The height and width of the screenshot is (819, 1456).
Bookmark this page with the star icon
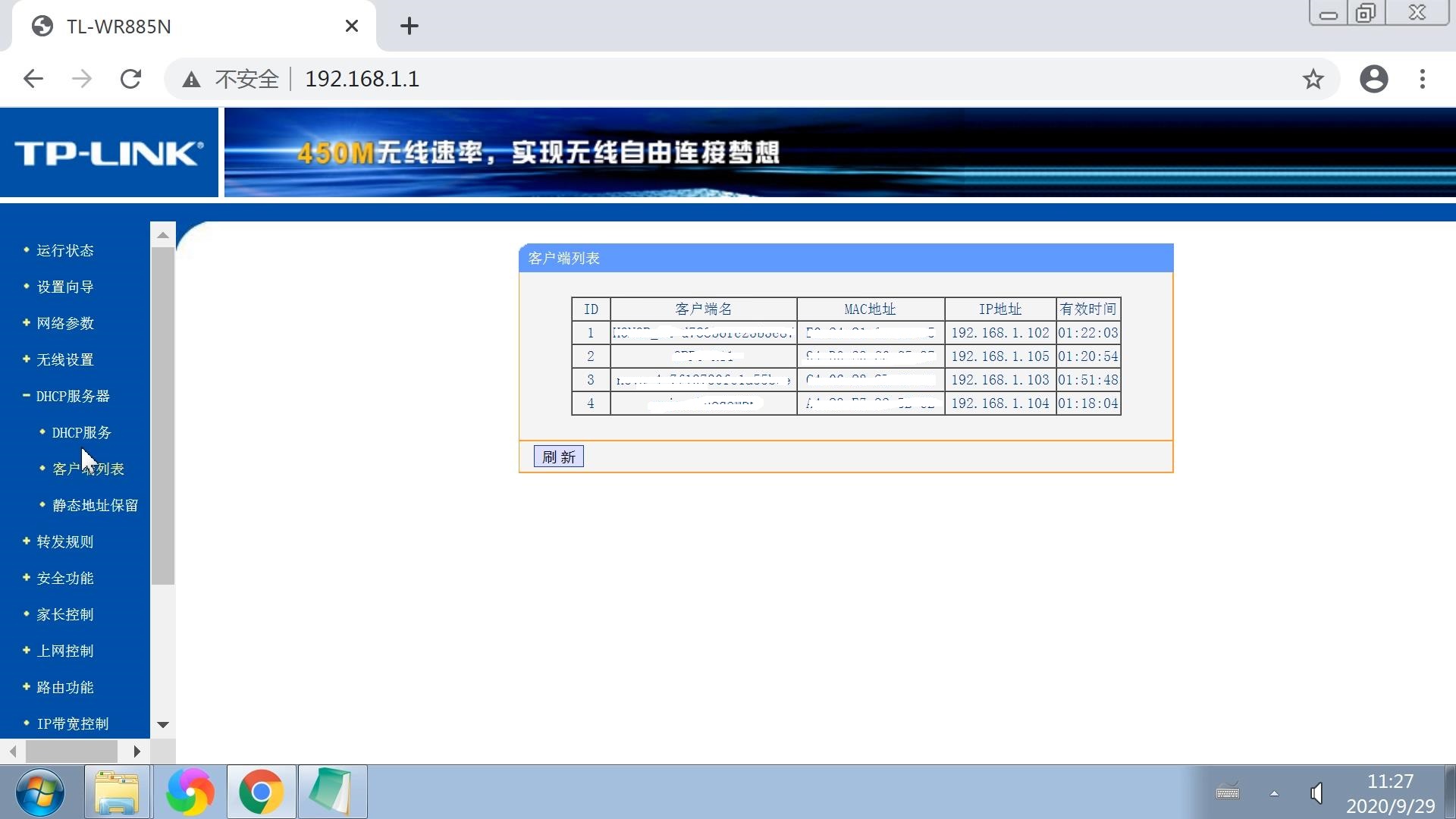click(1313, 78)
